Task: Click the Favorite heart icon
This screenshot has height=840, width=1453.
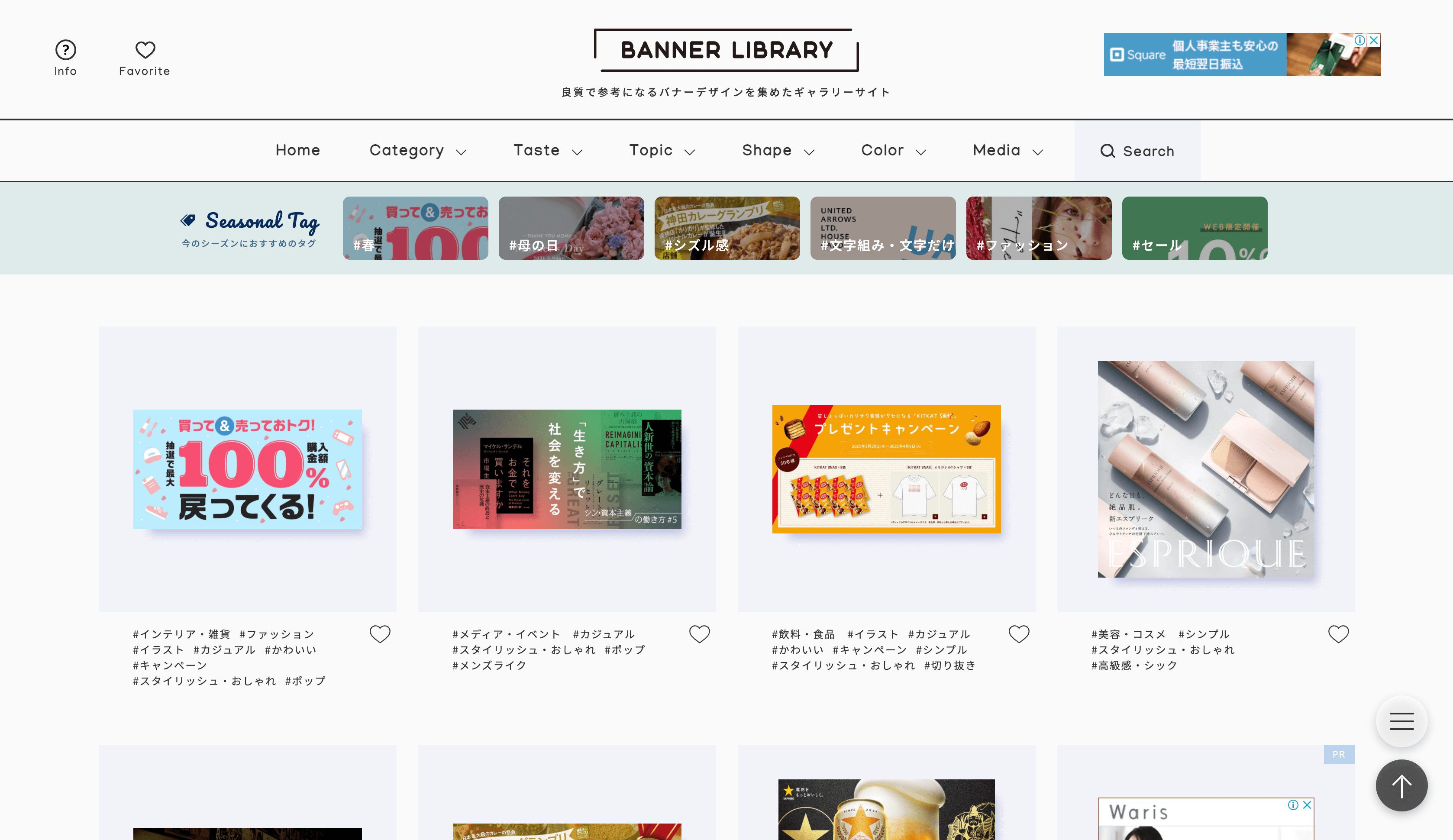Action: click(144, 50)
